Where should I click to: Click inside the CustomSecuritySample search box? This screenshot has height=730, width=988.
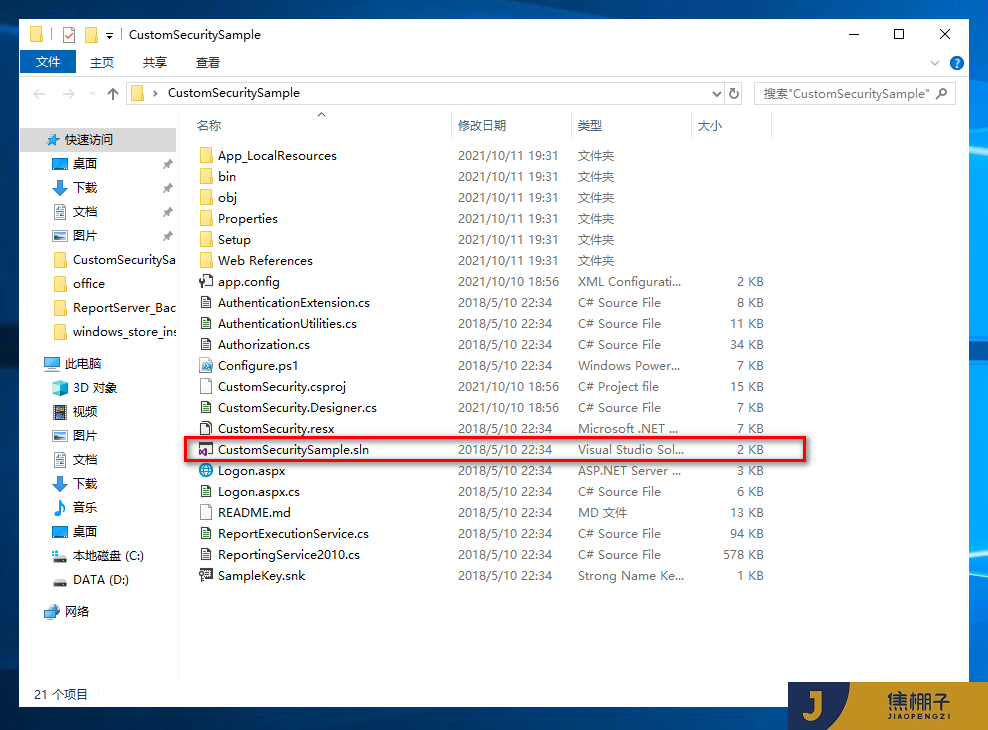click(x=840, y=92)
